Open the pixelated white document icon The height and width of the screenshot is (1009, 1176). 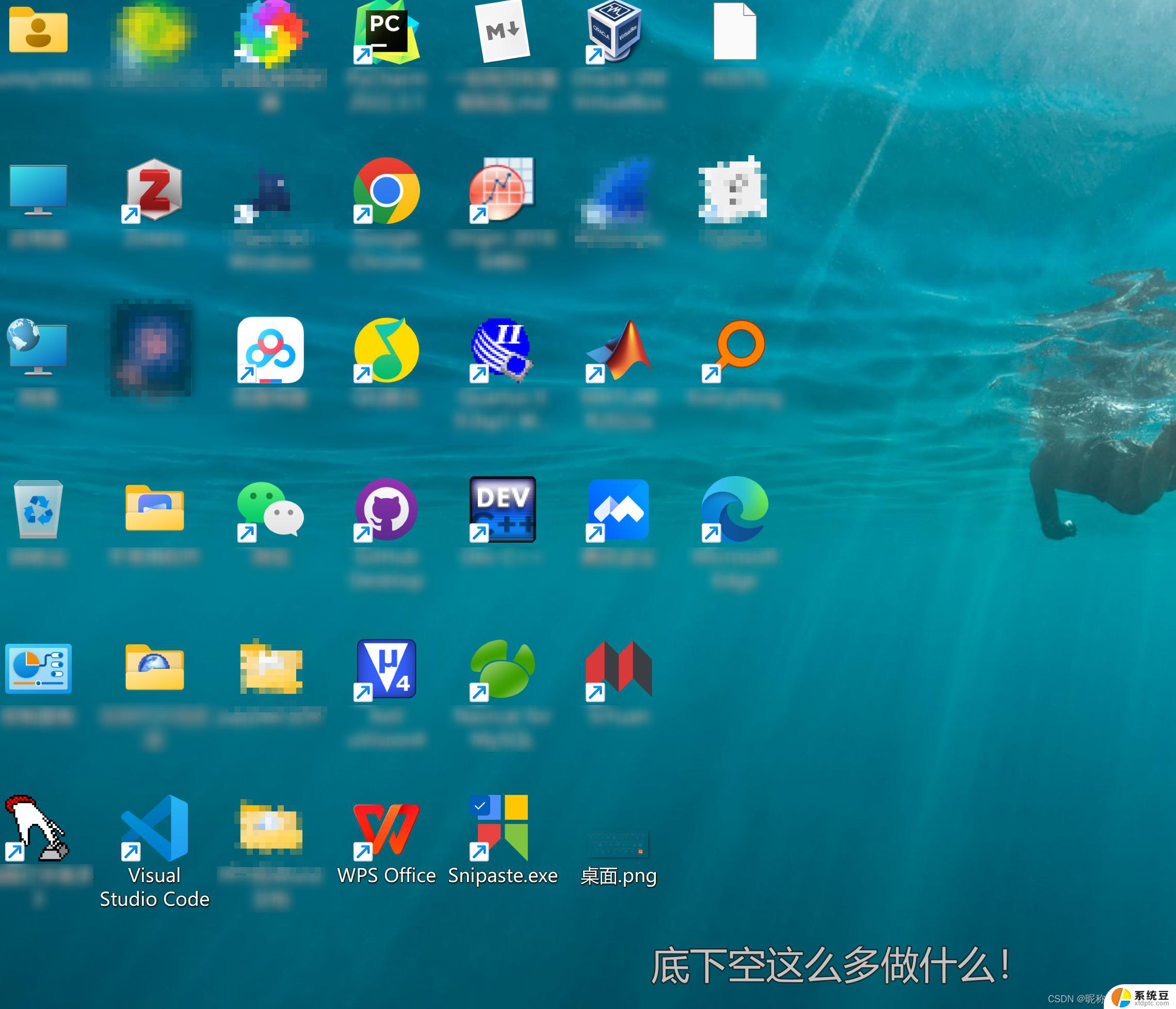(733, 189)
